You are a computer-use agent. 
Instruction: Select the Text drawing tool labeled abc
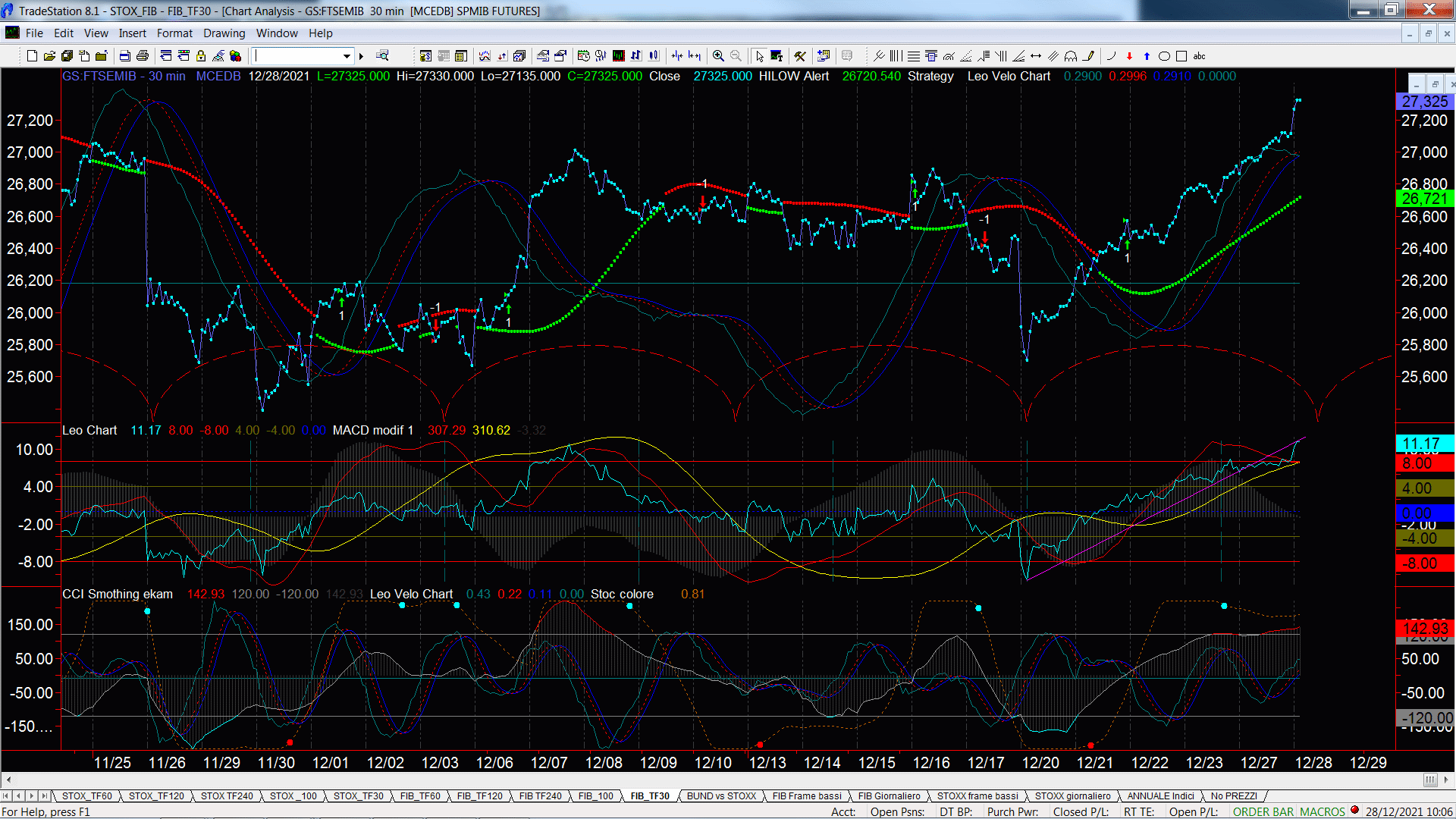tap(1199, 56)
